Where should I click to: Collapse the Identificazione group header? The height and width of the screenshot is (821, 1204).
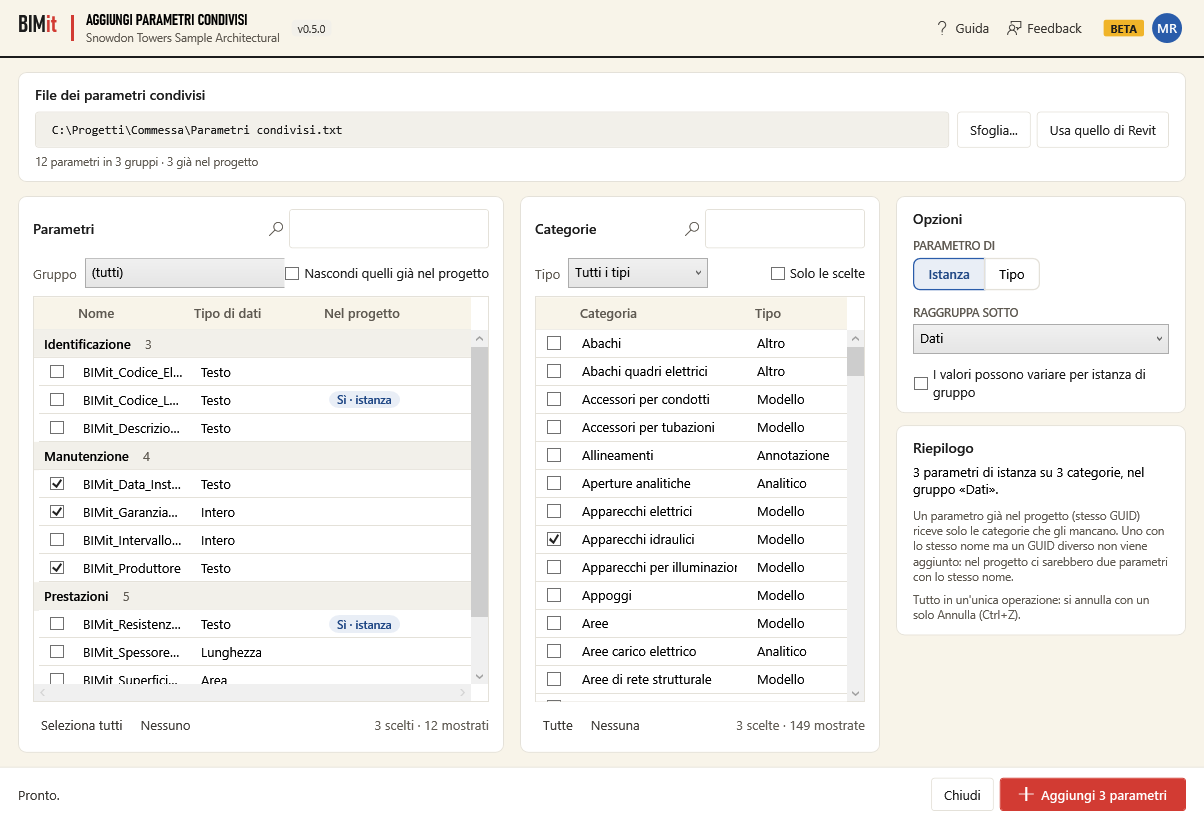pos(252,344)
